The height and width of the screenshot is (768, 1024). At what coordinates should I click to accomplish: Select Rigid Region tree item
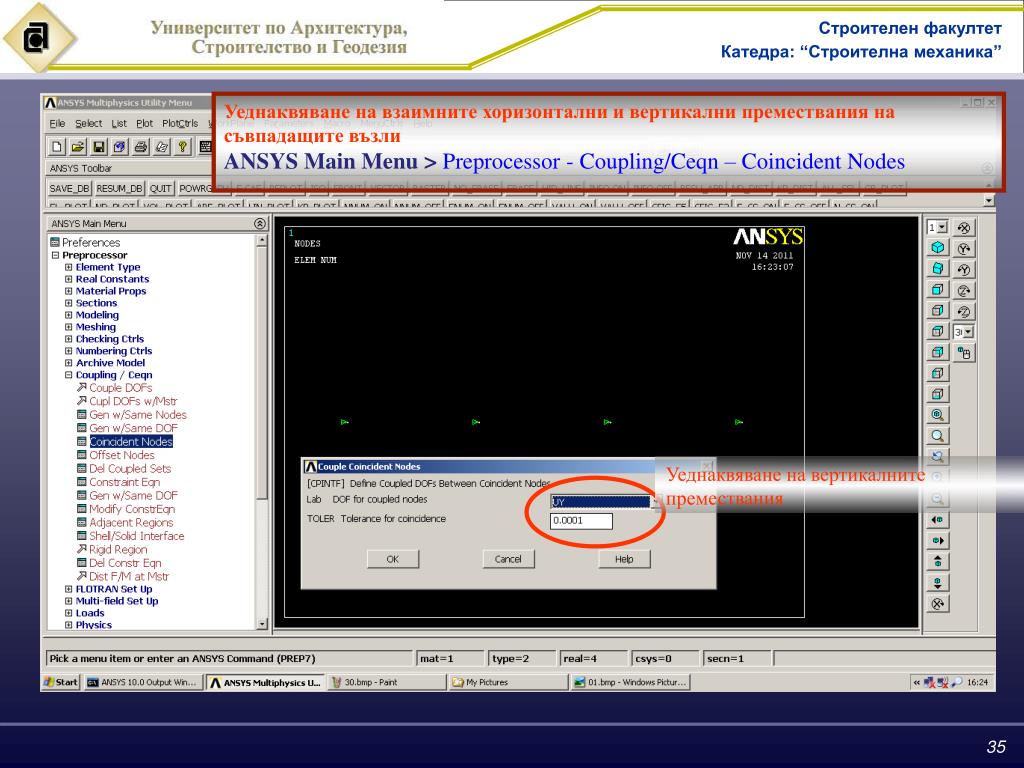(x=118, y=549)
